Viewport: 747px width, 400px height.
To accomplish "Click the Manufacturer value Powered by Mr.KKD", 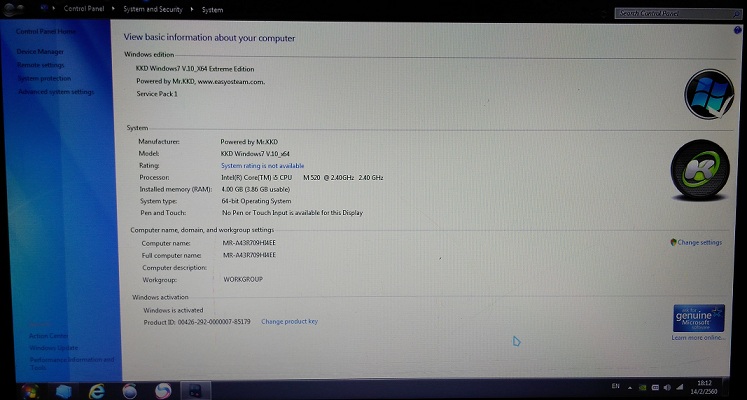I will point(249,142).
